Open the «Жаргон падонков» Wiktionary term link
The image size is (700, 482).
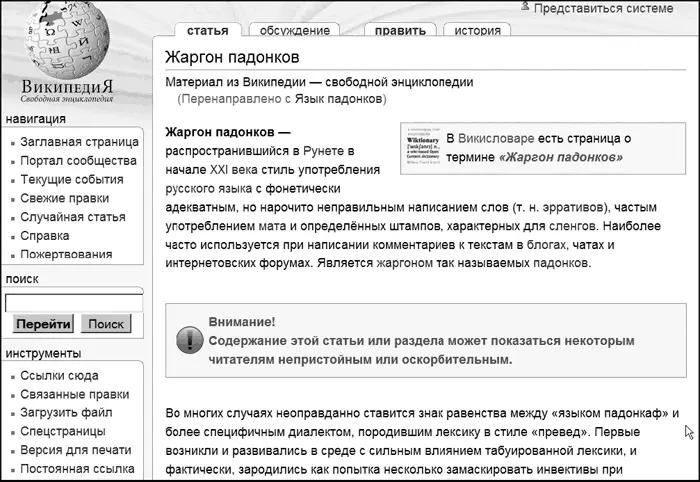coord(561,157)
